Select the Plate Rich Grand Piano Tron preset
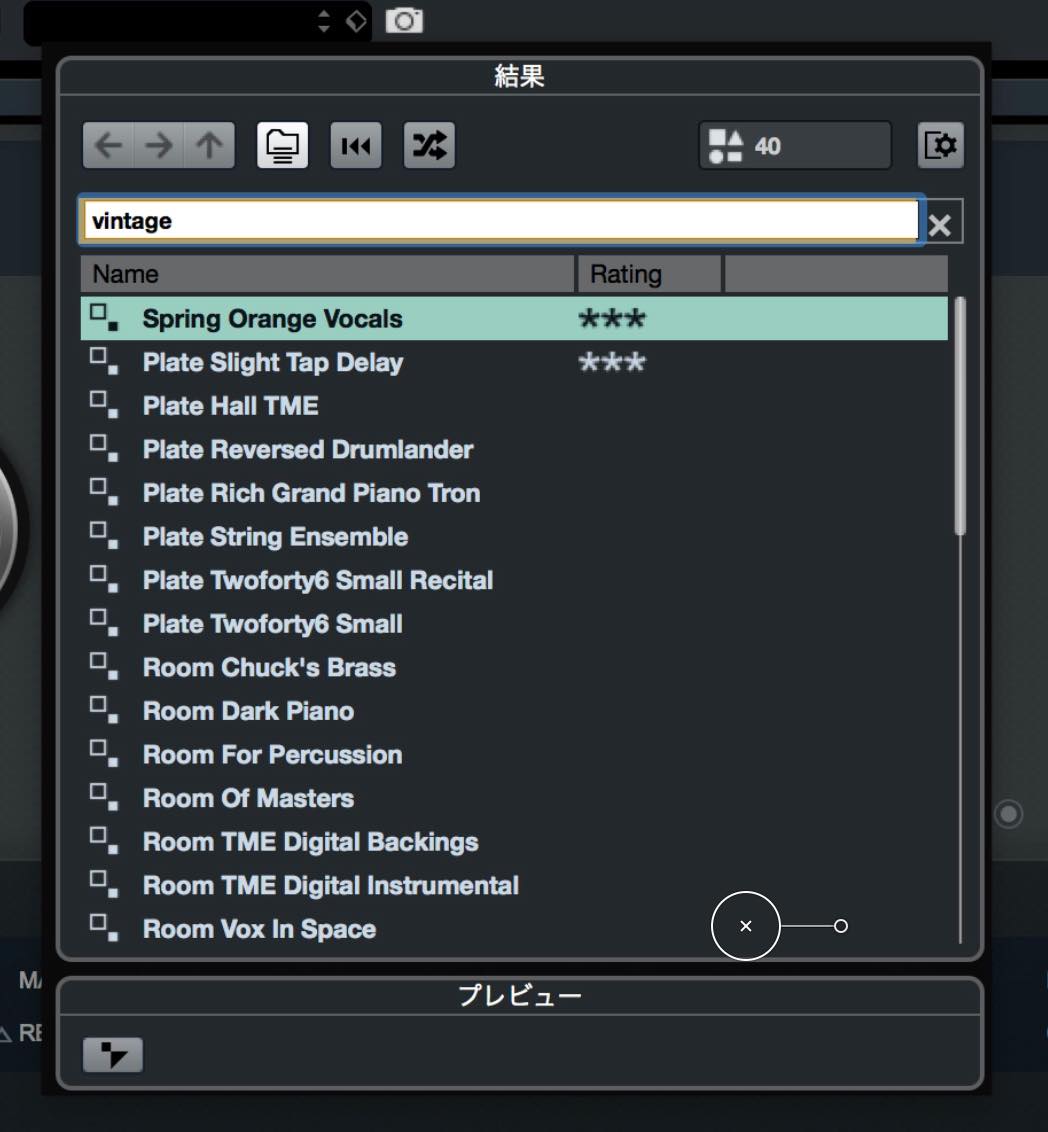 point(514,493)
